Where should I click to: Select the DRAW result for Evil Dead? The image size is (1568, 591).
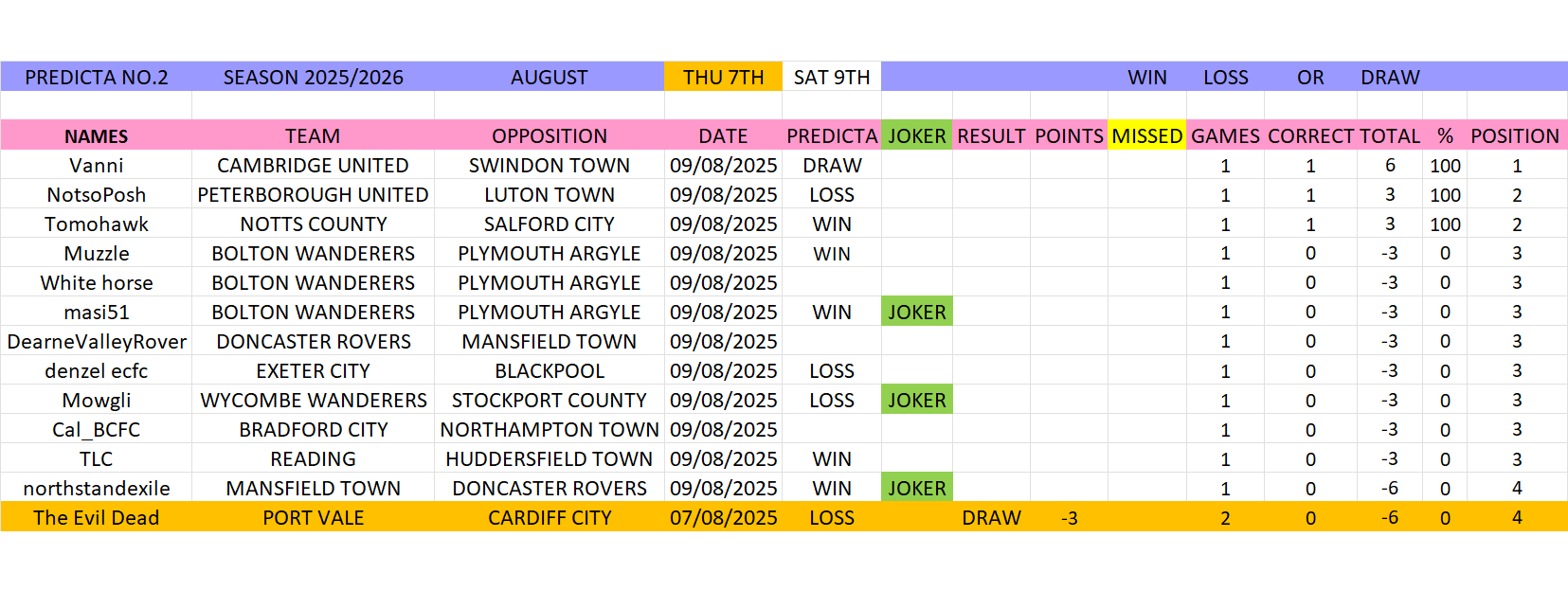tap(991, 517)
